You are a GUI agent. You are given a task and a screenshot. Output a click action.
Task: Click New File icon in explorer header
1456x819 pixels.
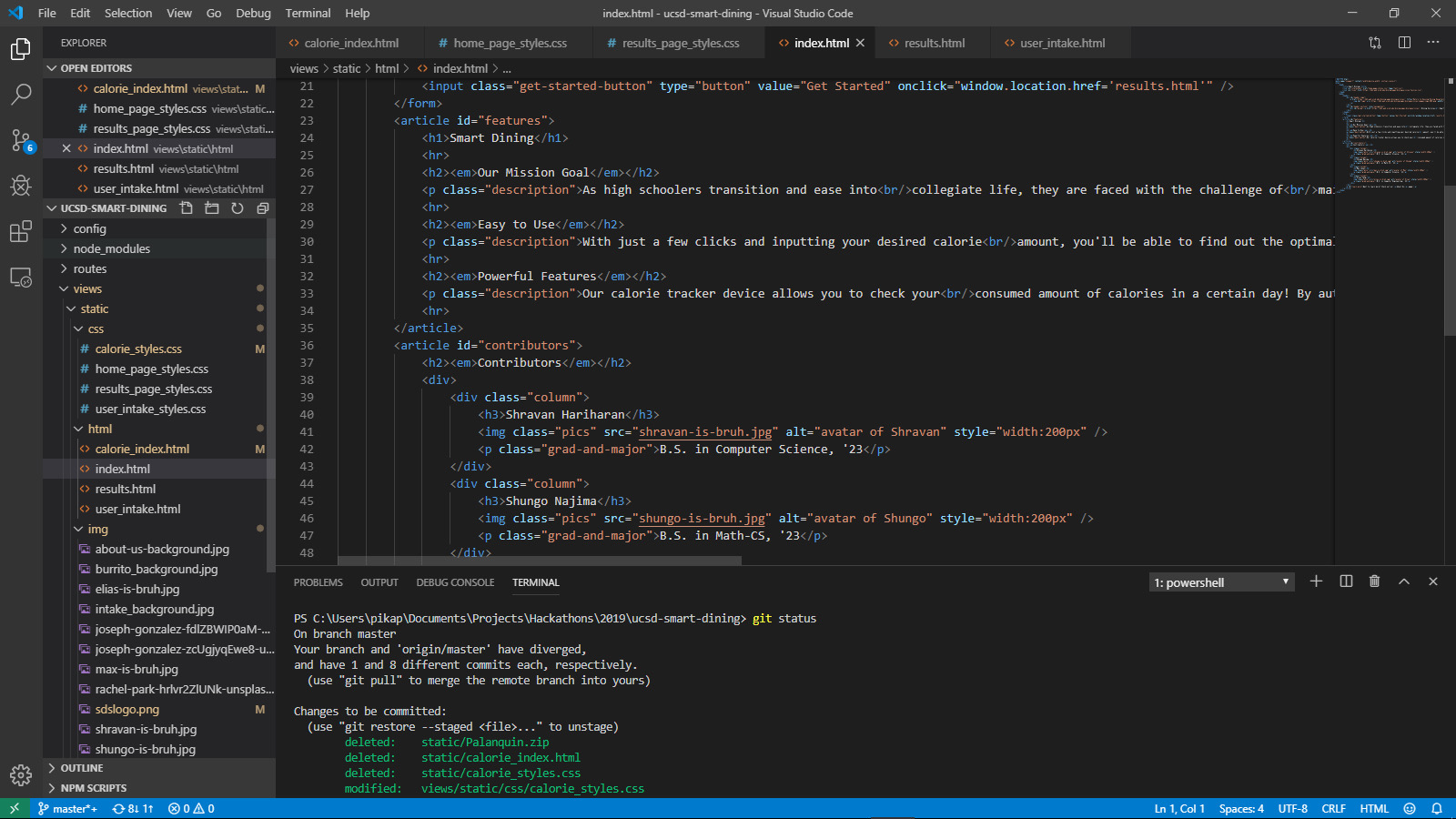[x=187, y=208]
